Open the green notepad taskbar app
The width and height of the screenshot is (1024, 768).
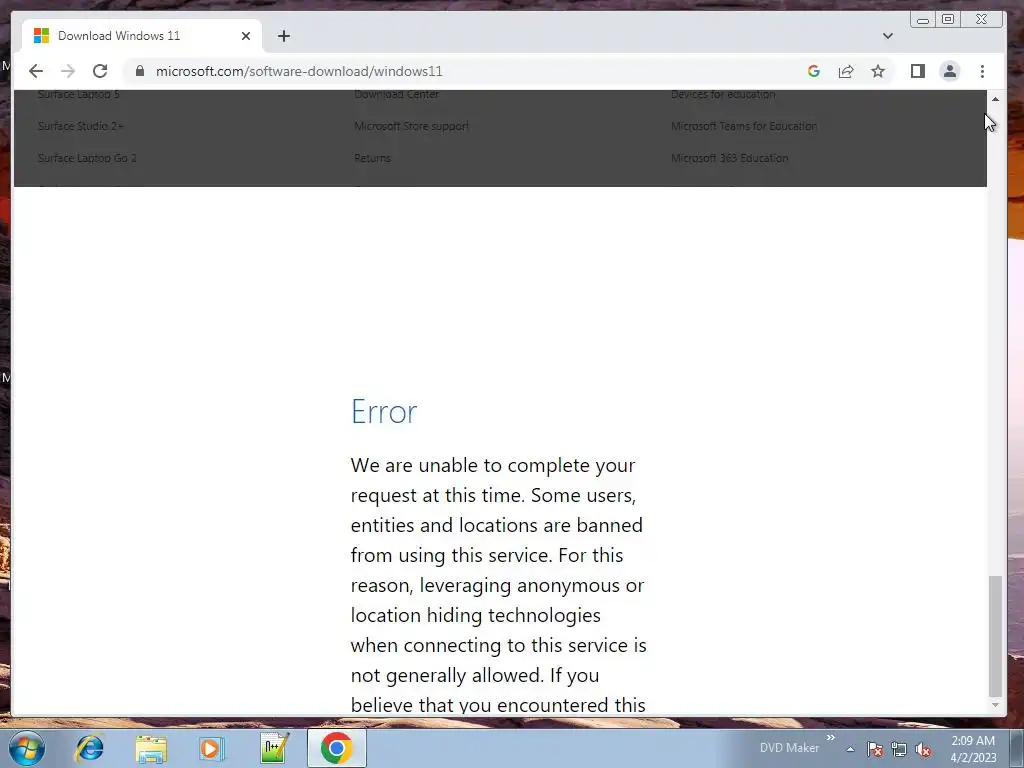click(x=274, y=748)
